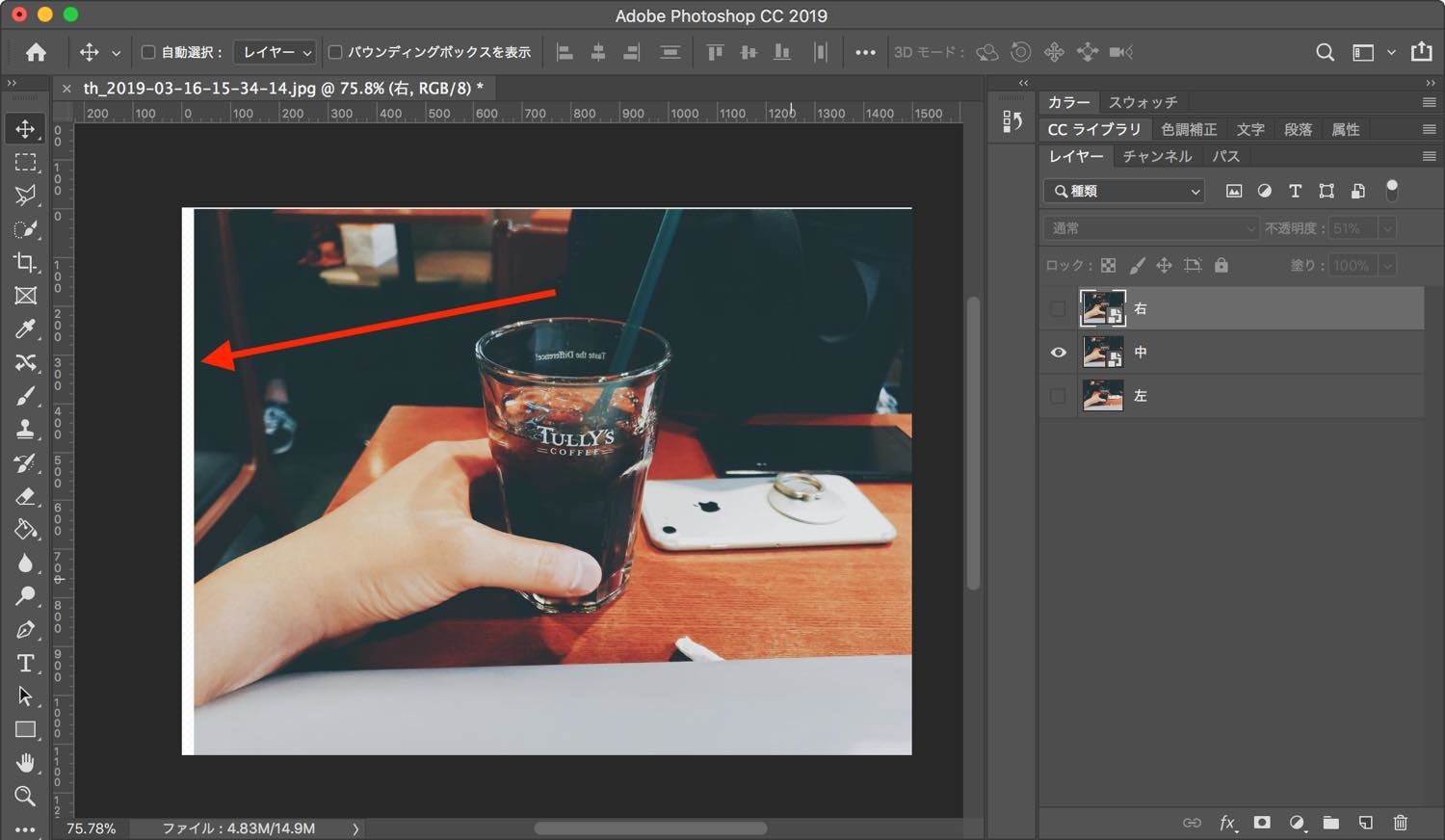Viewport: 1445px width, 840px height.
Task: Select the Crop tool
Action: point(26,263)
